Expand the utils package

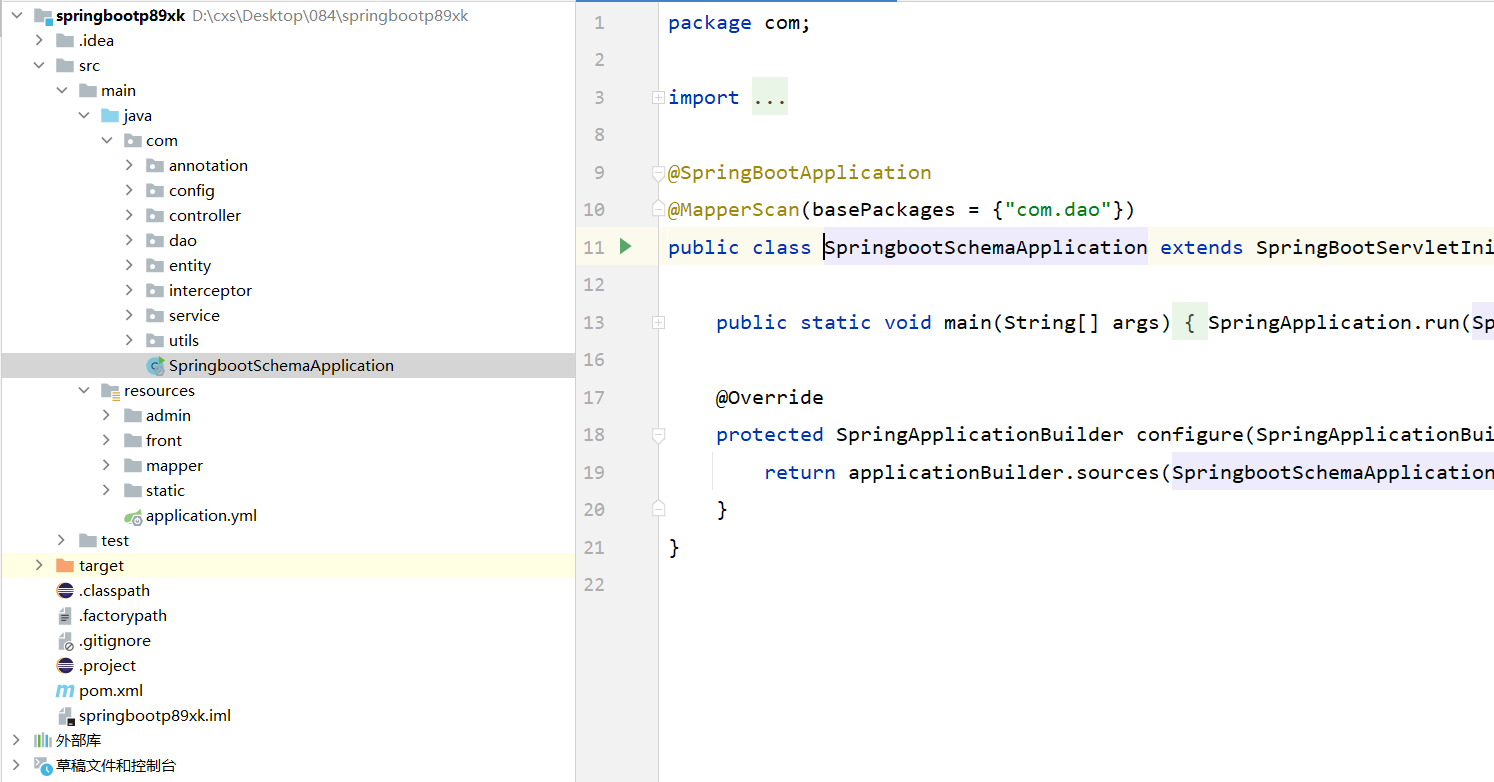pos(129,341)
